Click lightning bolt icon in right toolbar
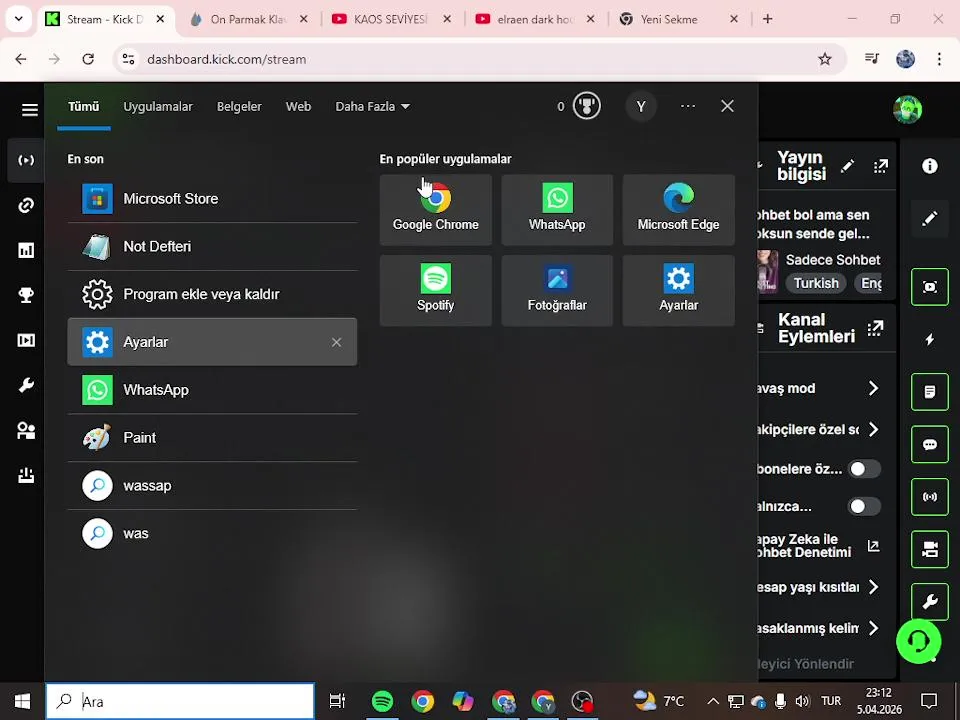This screenshot has height=720, width=960. [x=929, y=339]
